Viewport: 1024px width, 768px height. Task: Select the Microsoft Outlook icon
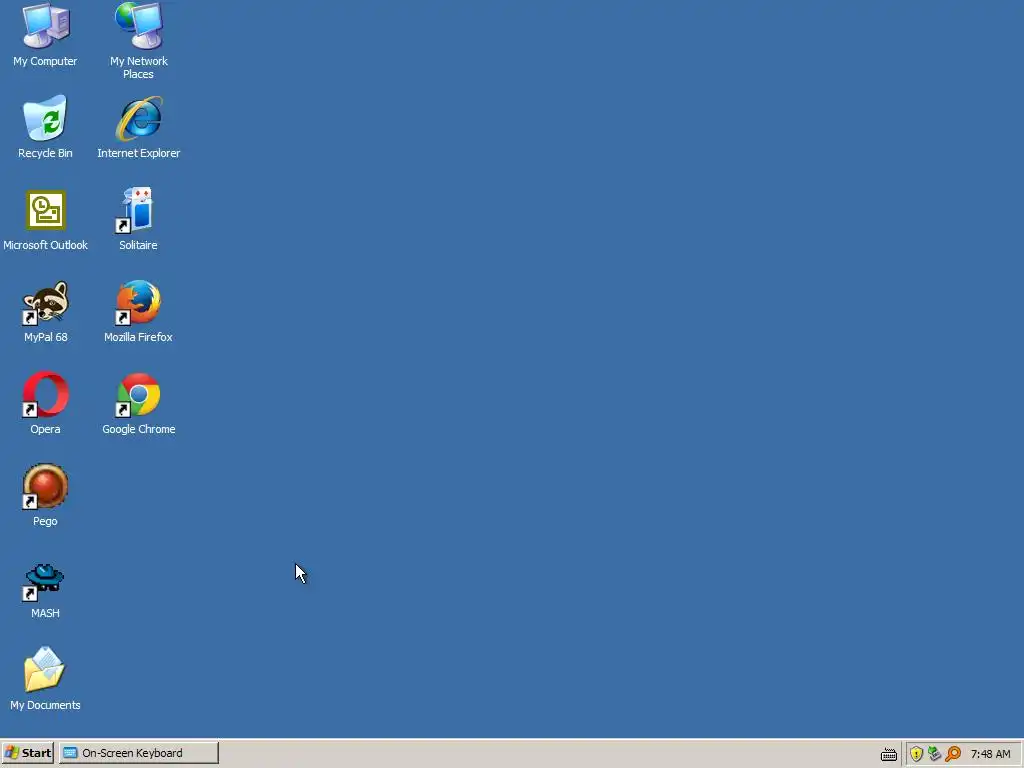click(x=45, y=210)
